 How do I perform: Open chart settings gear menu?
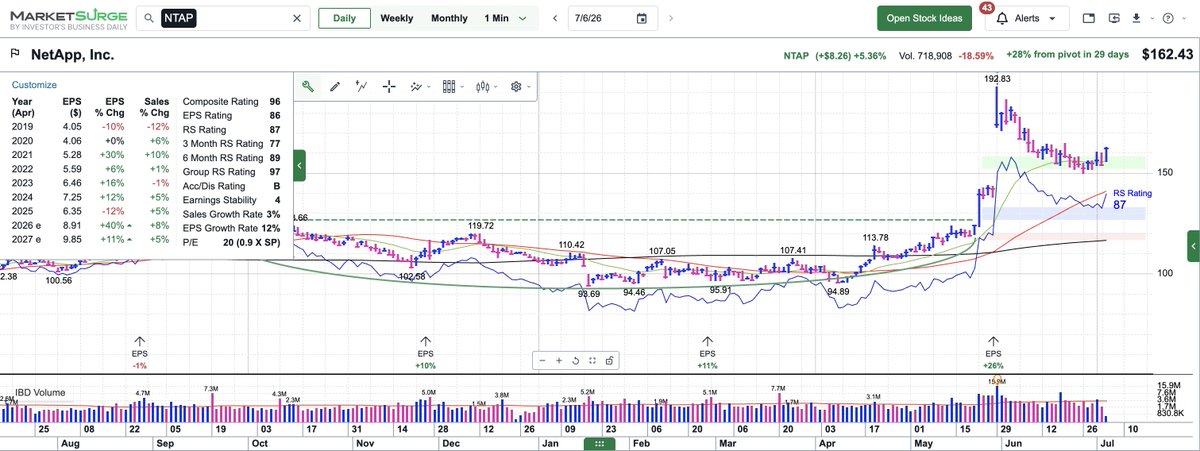(x=520, y=87)
